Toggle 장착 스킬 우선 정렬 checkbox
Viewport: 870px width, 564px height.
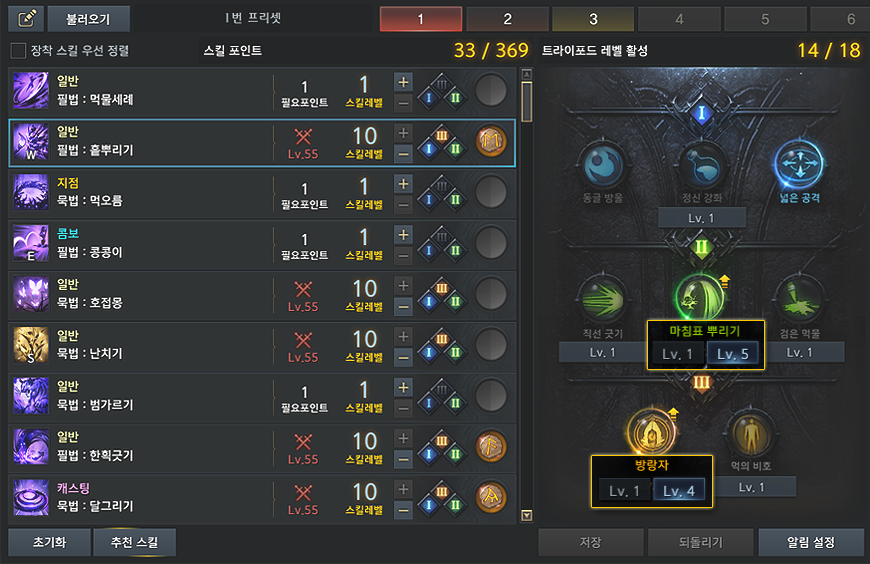tap(18, 51)
